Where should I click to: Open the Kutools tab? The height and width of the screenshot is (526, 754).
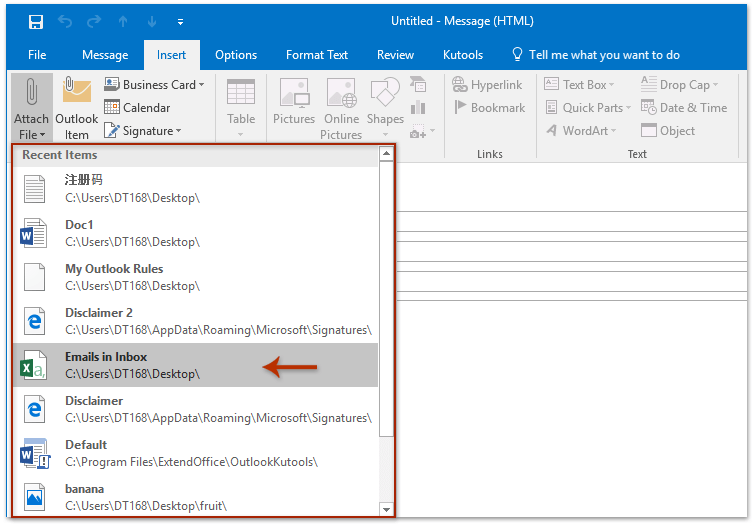pos(463,55)
